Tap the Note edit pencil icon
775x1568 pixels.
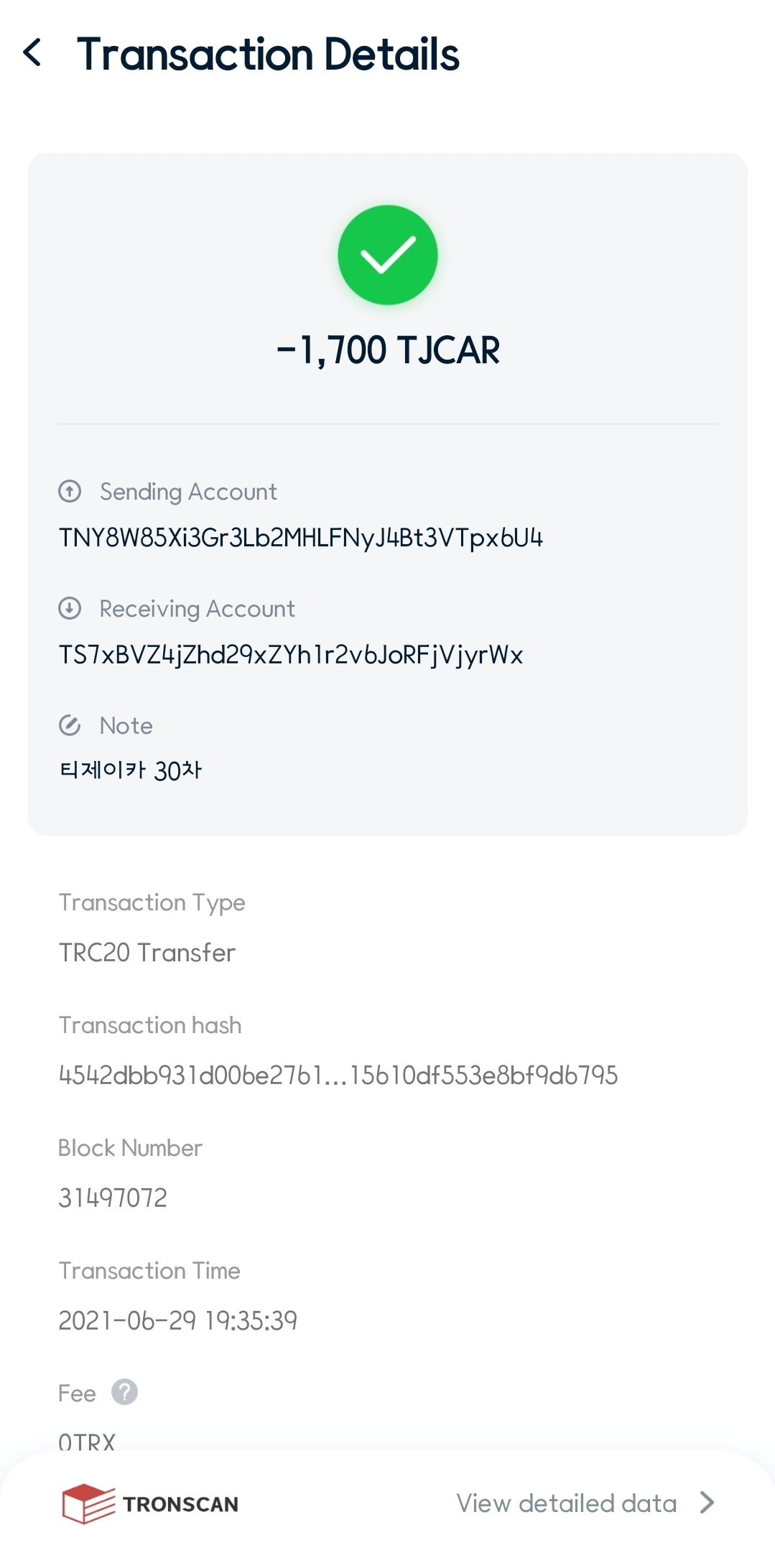(70, 726)
